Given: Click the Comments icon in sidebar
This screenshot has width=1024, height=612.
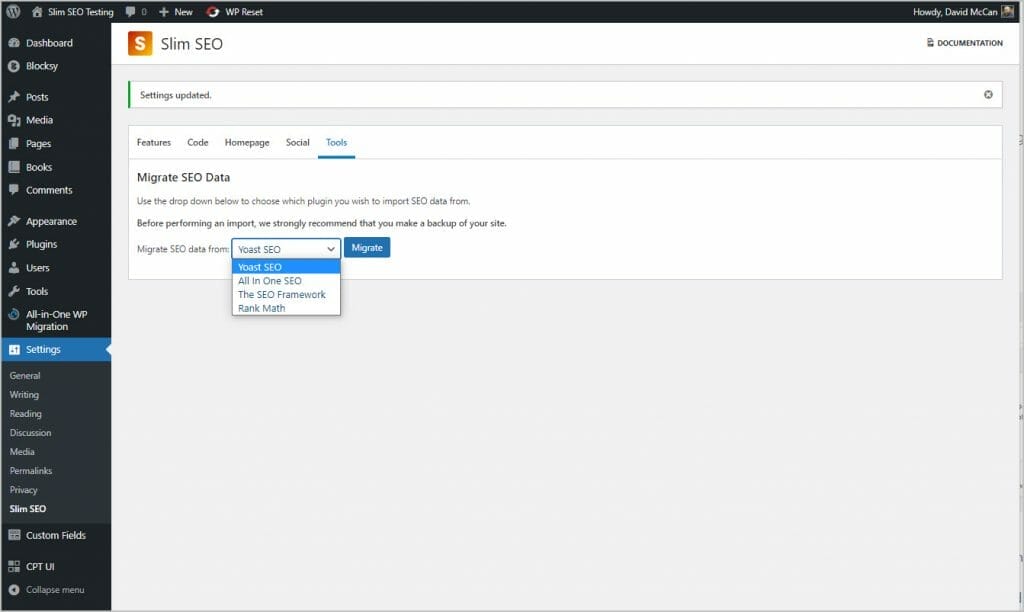Looking at the screenshot, I should pos(14,190).
